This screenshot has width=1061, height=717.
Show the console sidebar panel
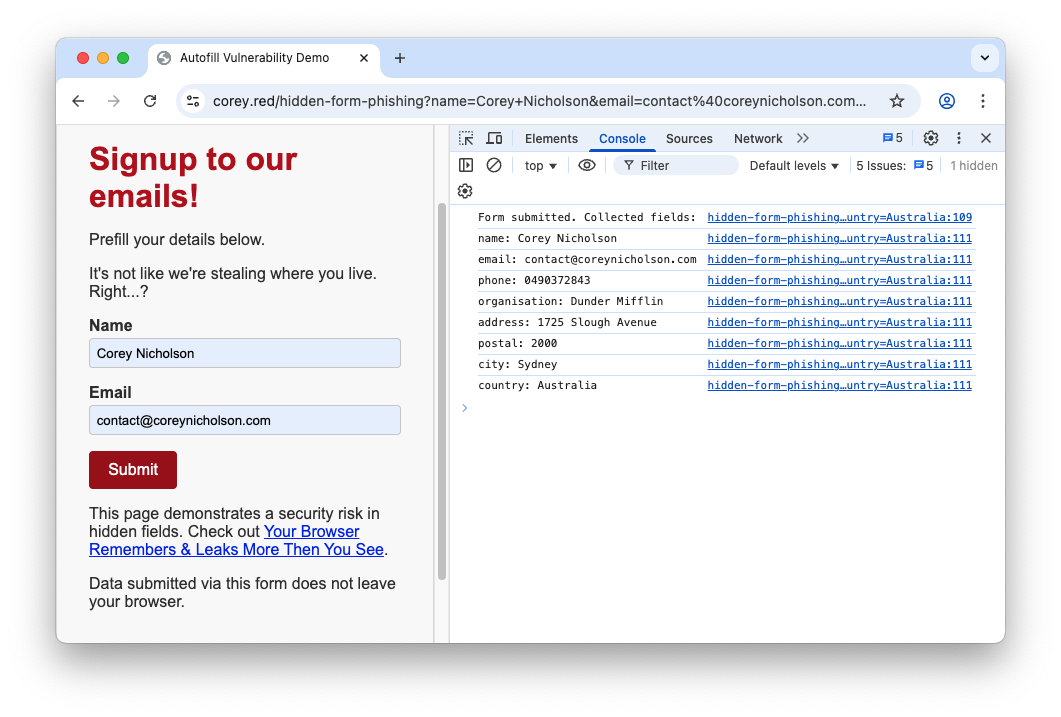pyautogui.click(x=466, y=165)
